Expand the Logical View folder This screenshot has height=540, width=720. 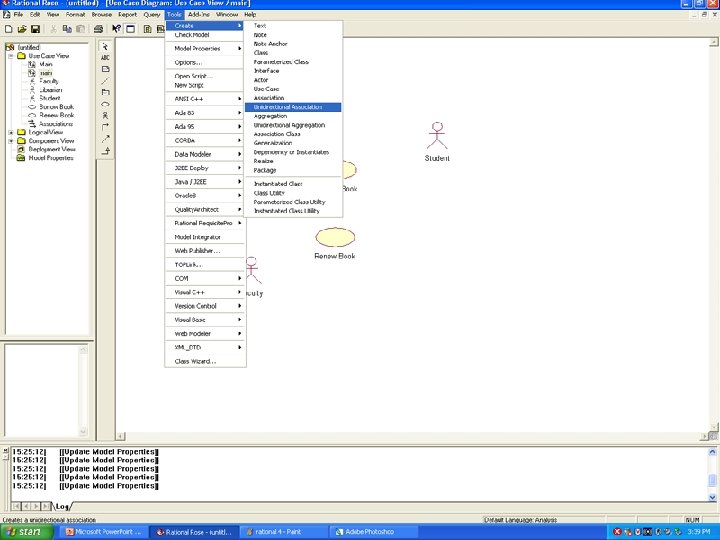pyautogui.click(x=11, y=132)
